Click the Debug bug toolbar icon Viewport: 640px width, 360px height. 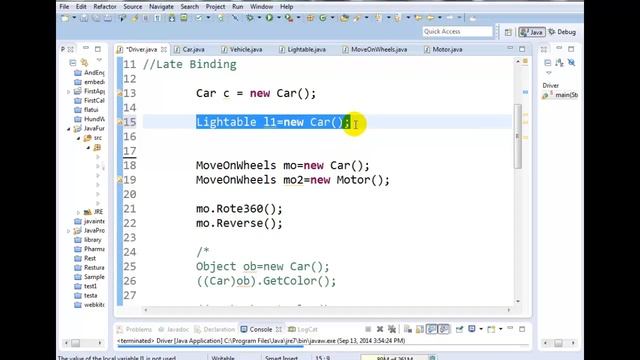coord(250,18)
